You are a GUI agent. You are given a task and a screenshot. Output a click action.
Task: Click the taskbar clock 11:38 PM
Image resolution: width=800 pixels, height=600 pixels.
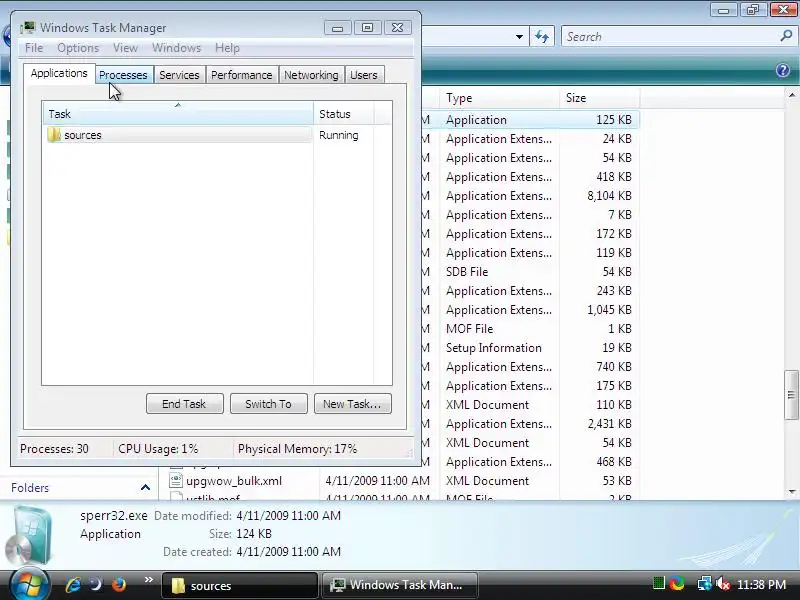click(762, 584)
